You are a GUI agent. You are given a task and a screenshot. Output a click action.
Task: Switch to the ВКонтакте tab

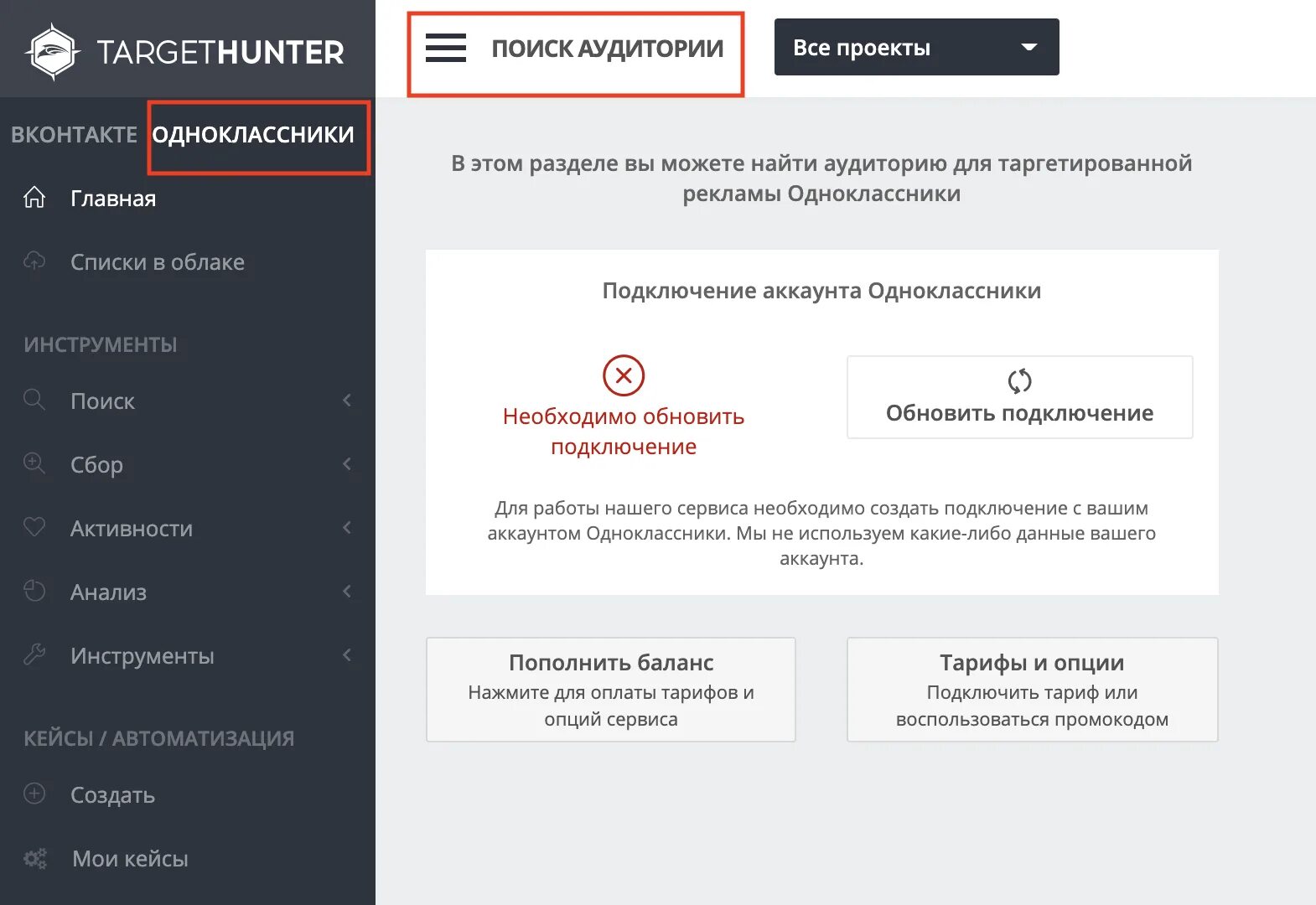(74, 135)
